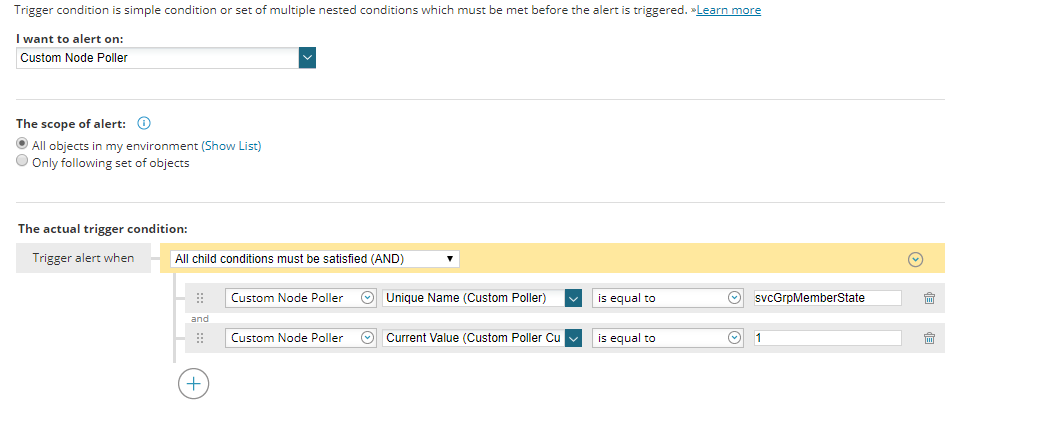Click the svcGrpMemberState value field

pyautogui.click(x=828, y=298)
